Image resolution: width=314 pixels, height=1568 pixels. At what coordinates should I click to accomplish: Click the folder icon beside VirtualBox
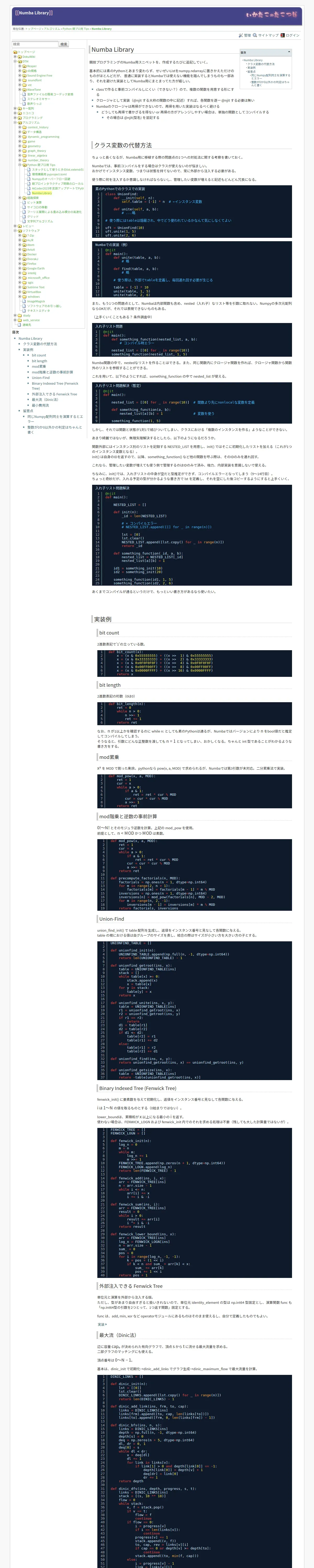pyautogui.click(x=24, y=292)
